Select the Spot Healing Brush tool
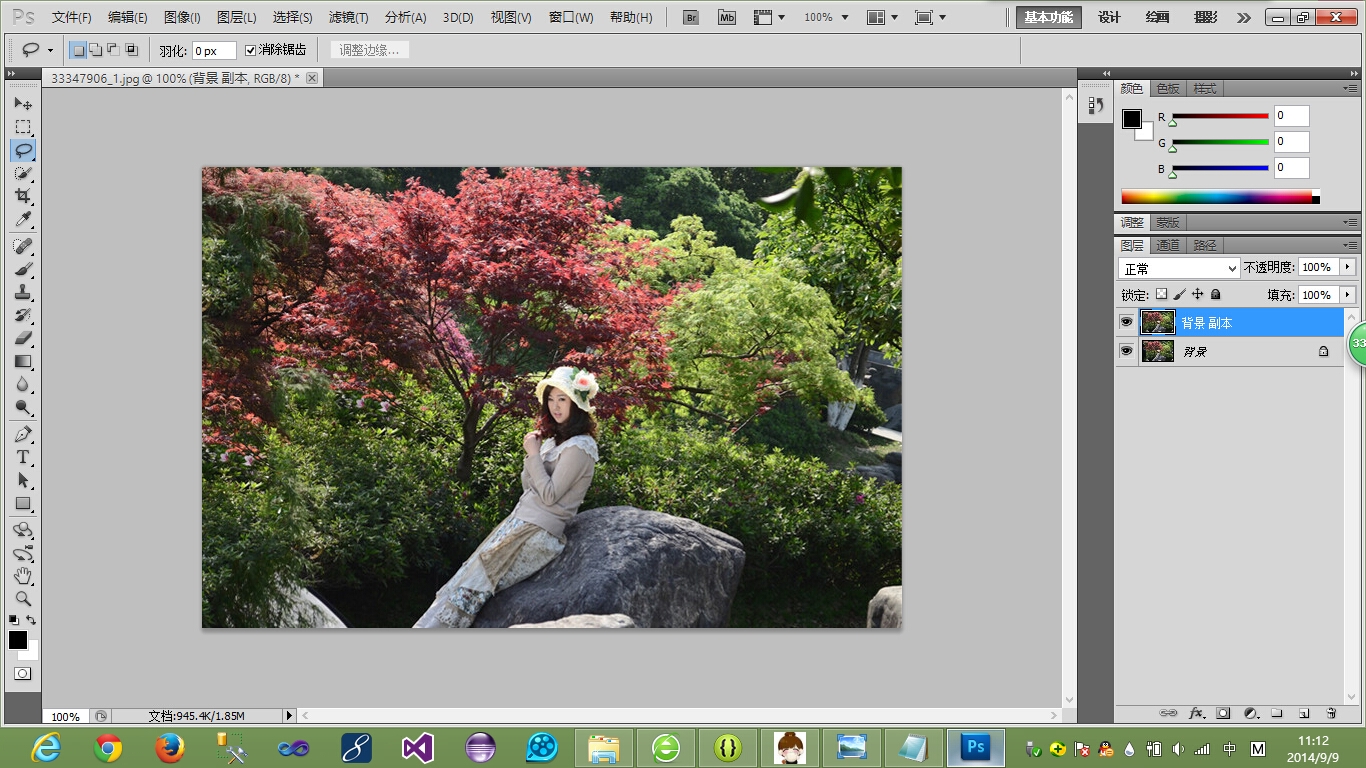Screen dimensions: 1366x768 [x=23, y=246]
